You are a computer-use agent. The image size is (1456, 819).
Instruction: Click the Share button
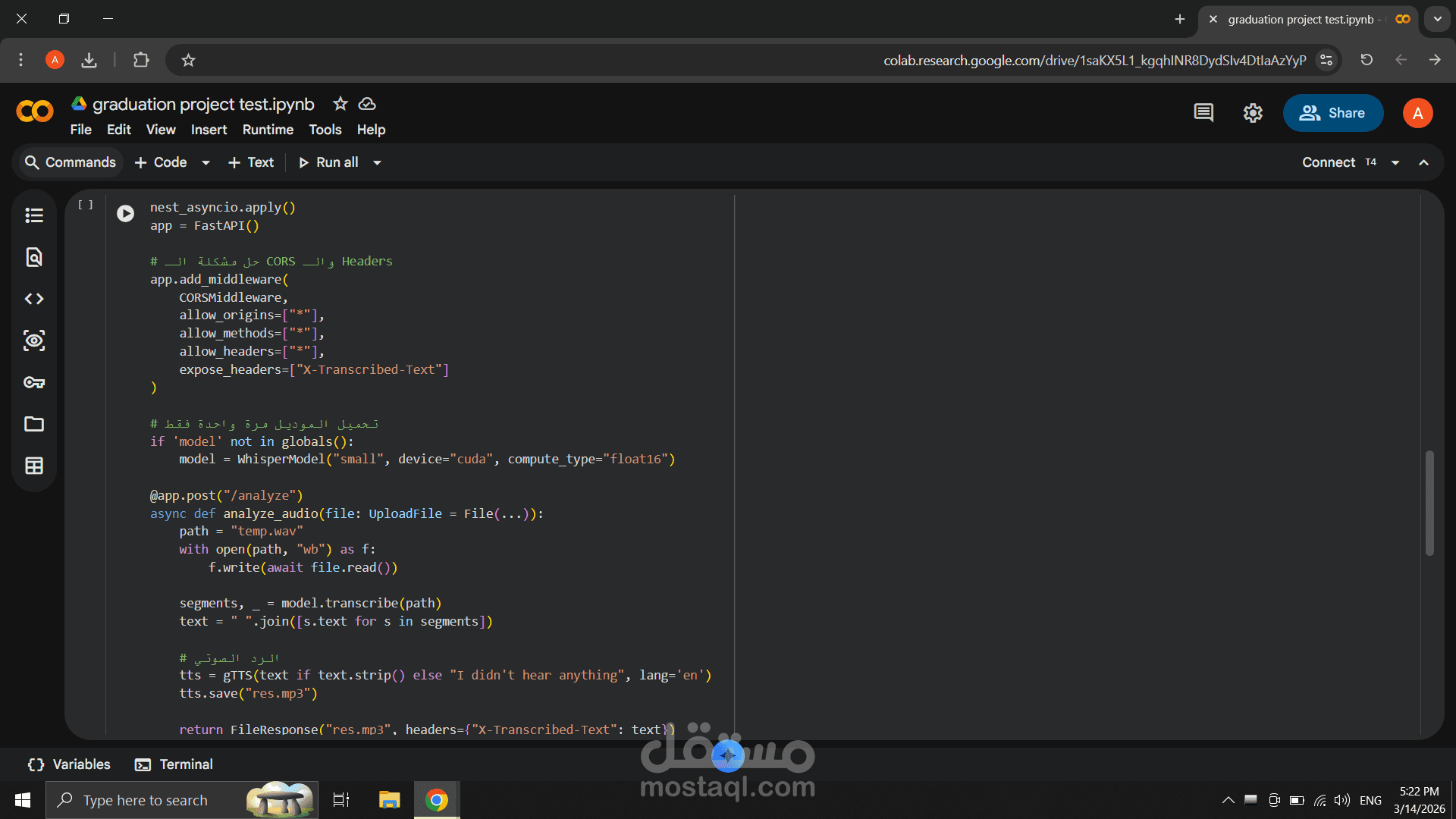coord(1332,113)
